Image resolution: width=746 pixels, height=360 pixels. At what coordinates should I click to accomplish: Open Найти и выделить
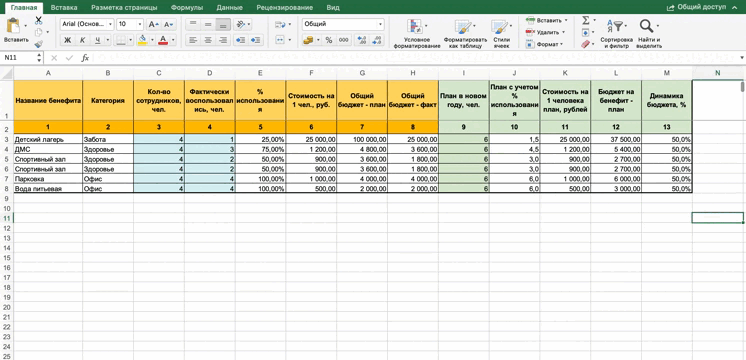(649, 33)
